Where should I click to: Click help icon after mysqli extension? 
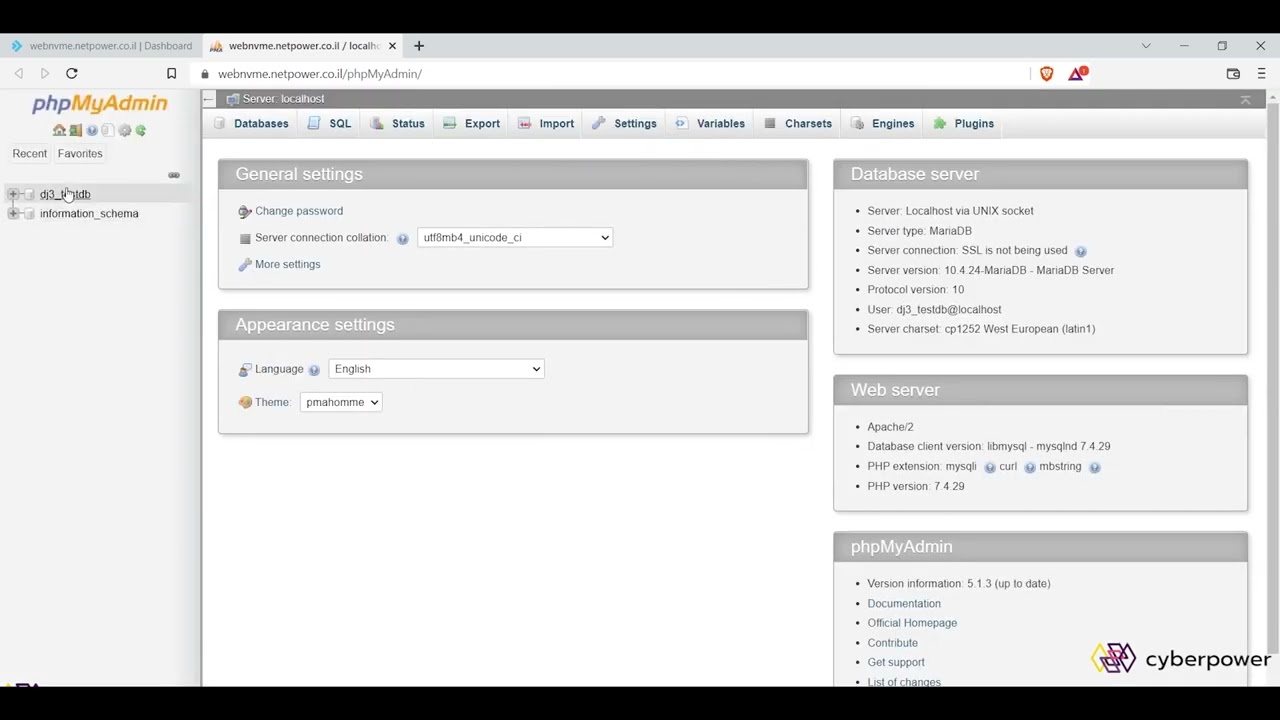(x=990, y=467)
